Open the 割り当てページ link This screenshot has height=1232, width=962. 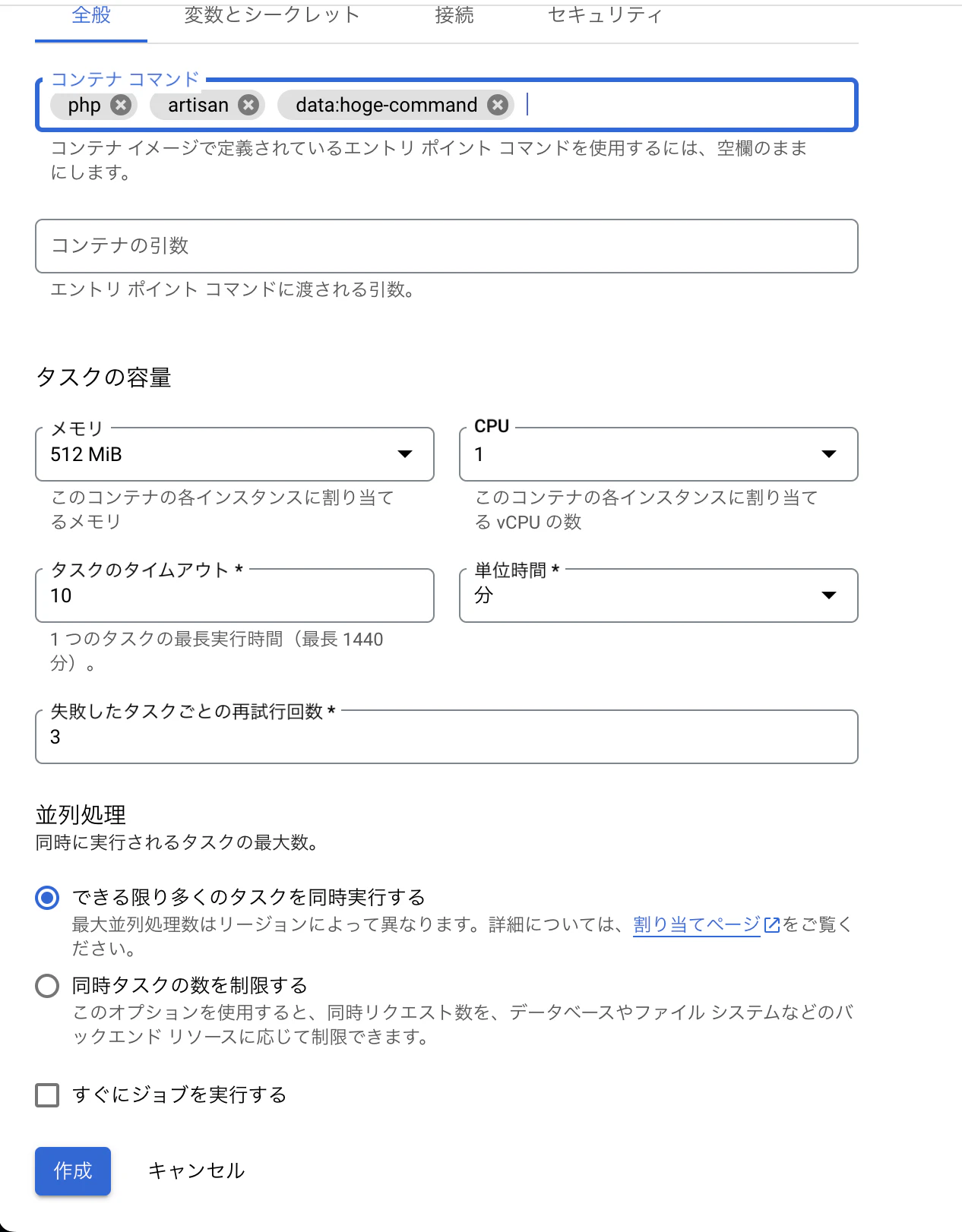click(x=696, y=924)
